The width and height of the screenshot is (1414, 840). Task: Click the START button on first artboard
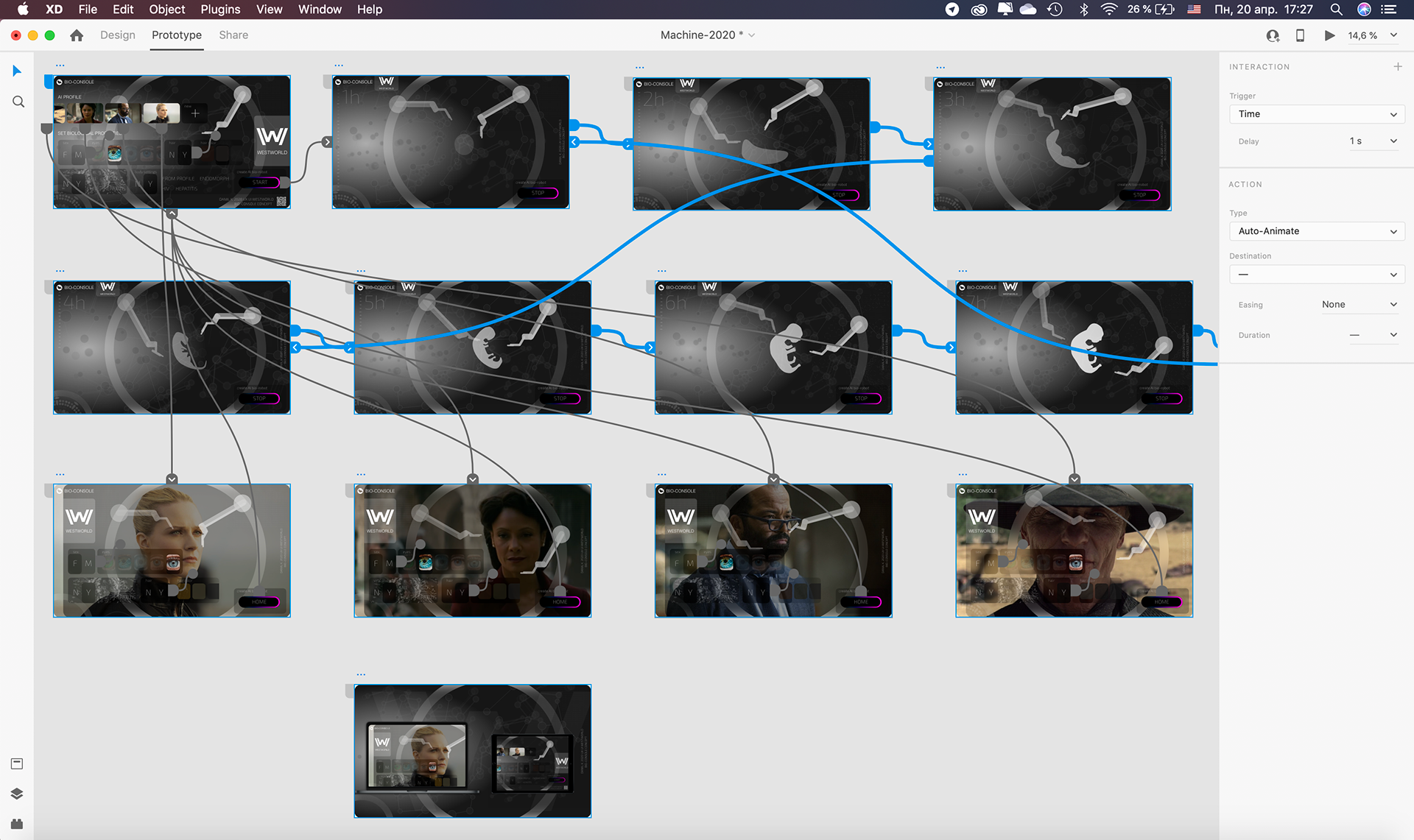point(259,182)
